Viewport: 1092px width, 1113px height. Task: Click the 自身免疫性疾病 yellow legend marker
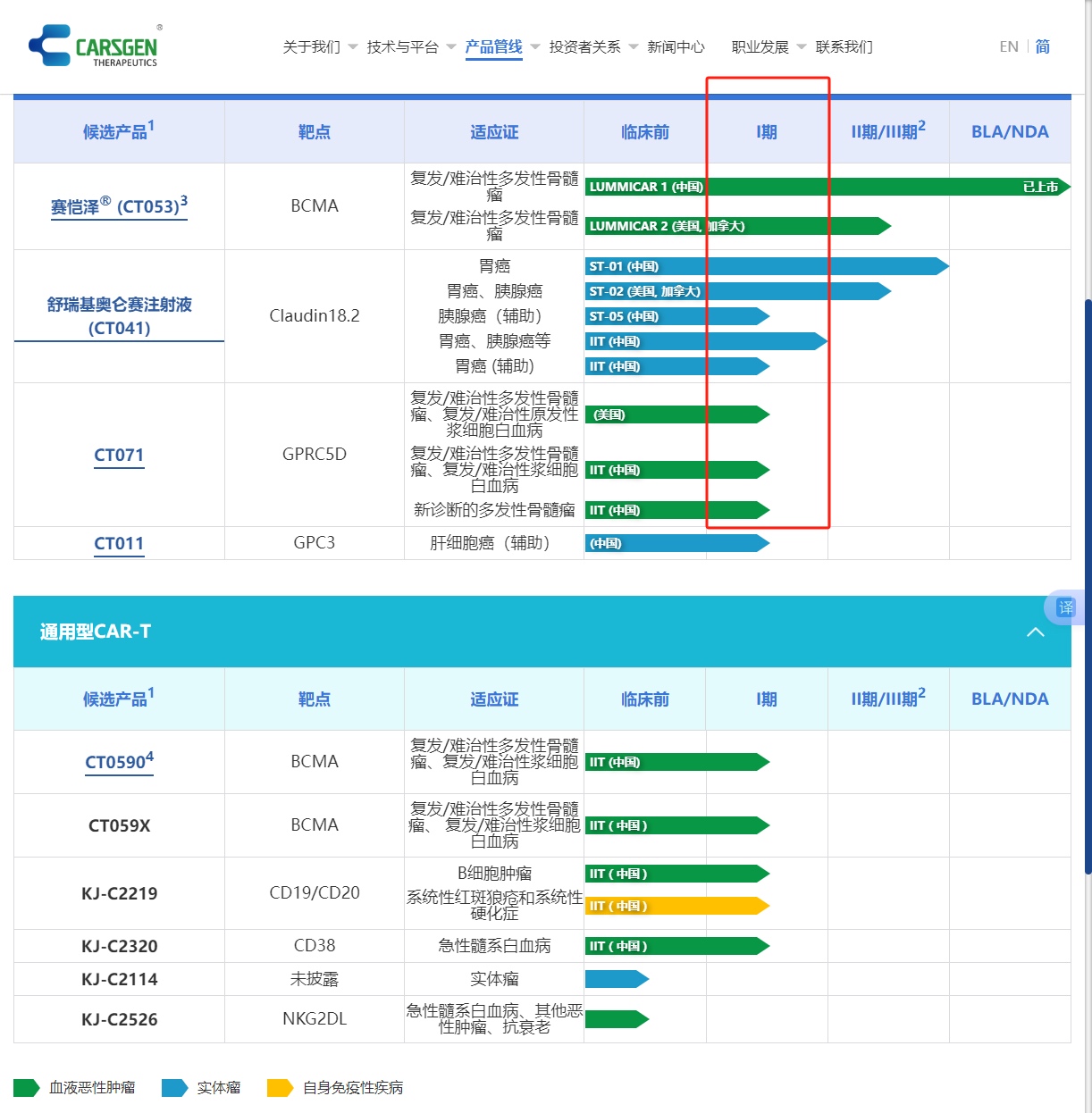[280, 1087]
